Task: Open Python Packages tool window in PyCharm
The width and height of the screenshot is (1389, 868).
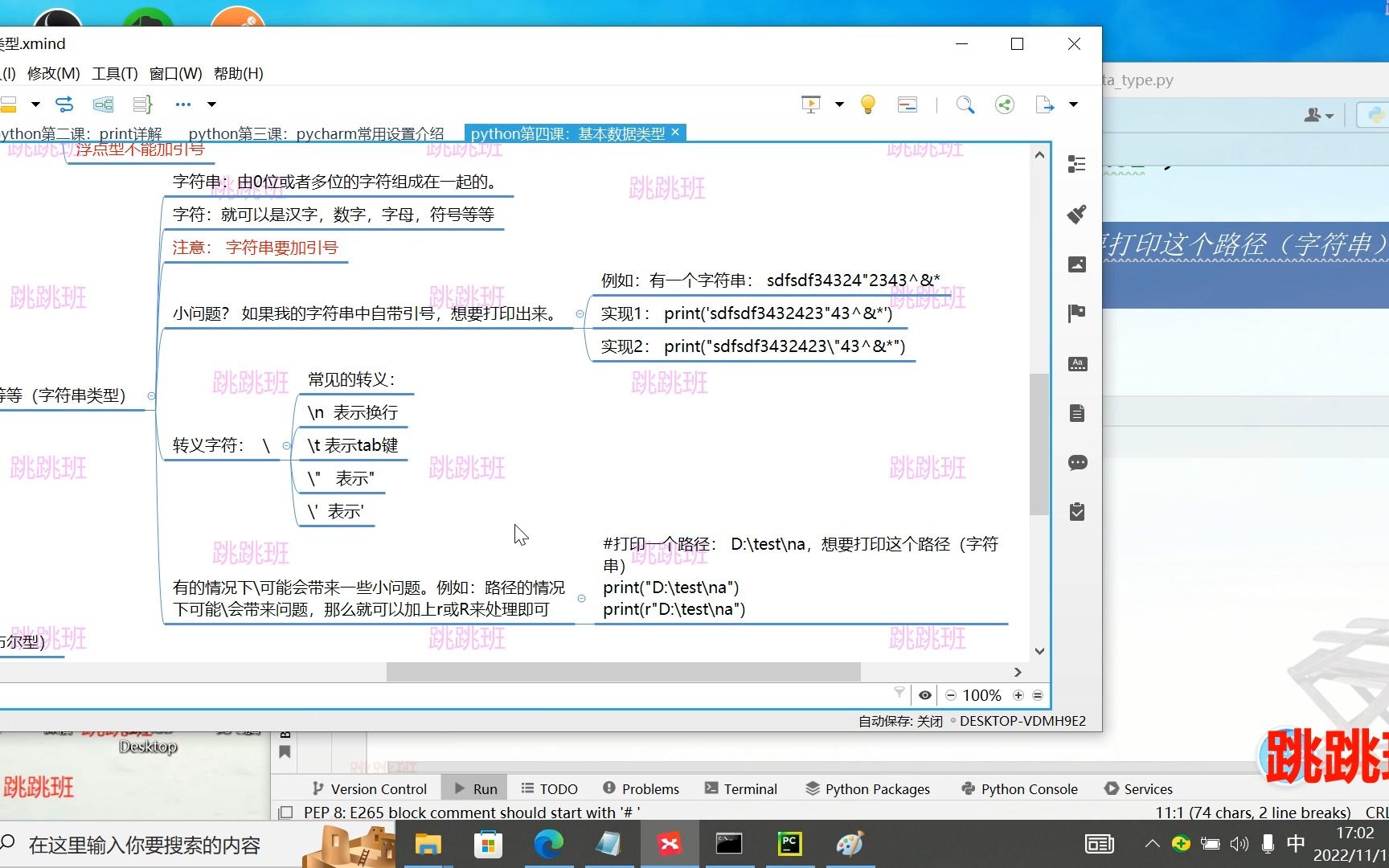Action: coord(868,789)
